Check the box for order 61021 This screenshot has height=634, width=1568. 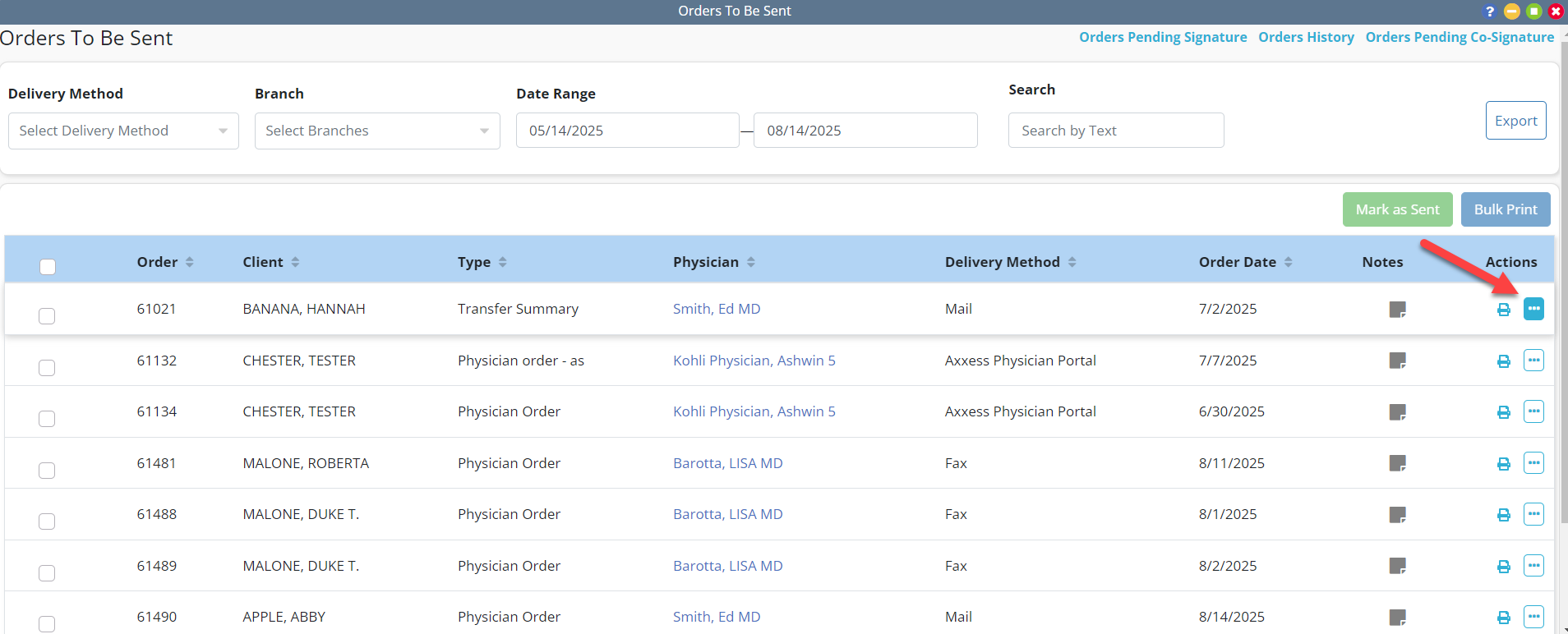[x=47, y=316]
